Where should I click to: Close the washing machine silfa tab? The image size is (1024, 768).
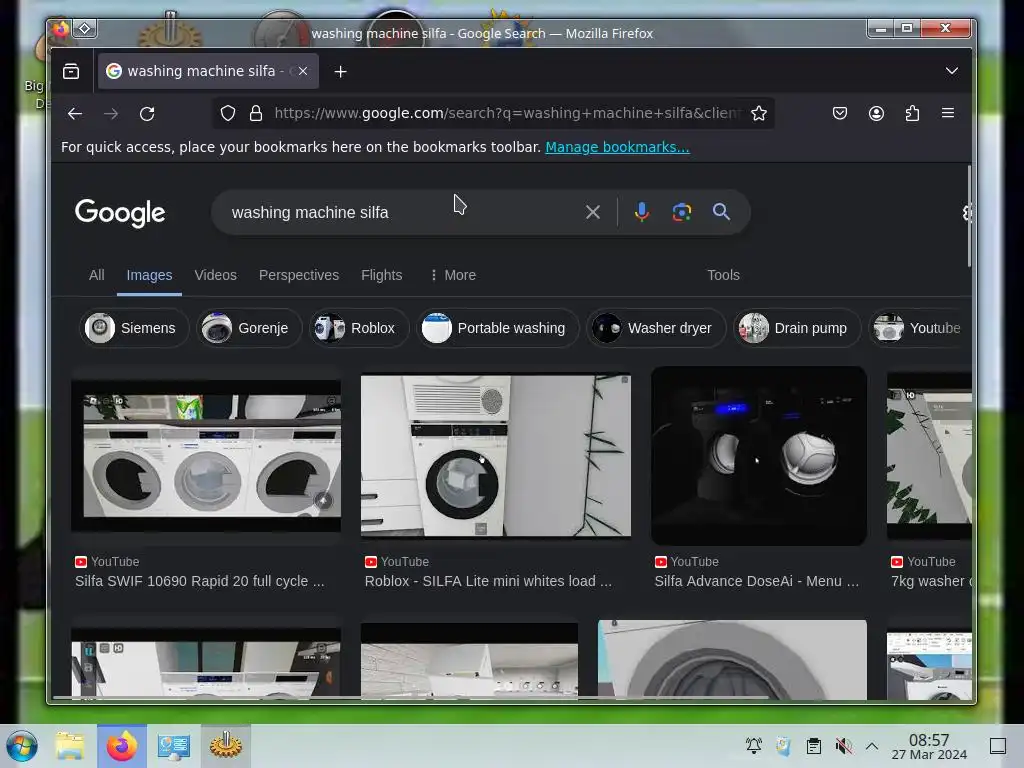(x=303, y=71)
